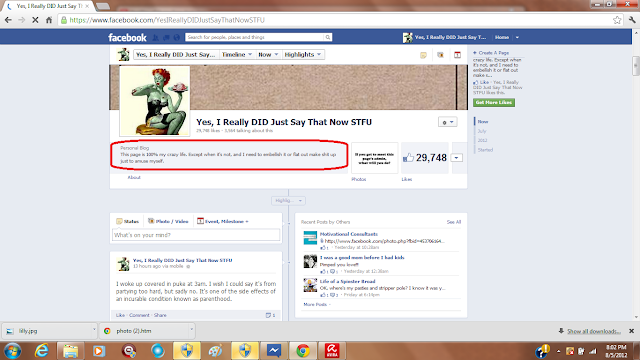Click the Windows Start orb
This screenshot has width=640, height=360.
12,351
